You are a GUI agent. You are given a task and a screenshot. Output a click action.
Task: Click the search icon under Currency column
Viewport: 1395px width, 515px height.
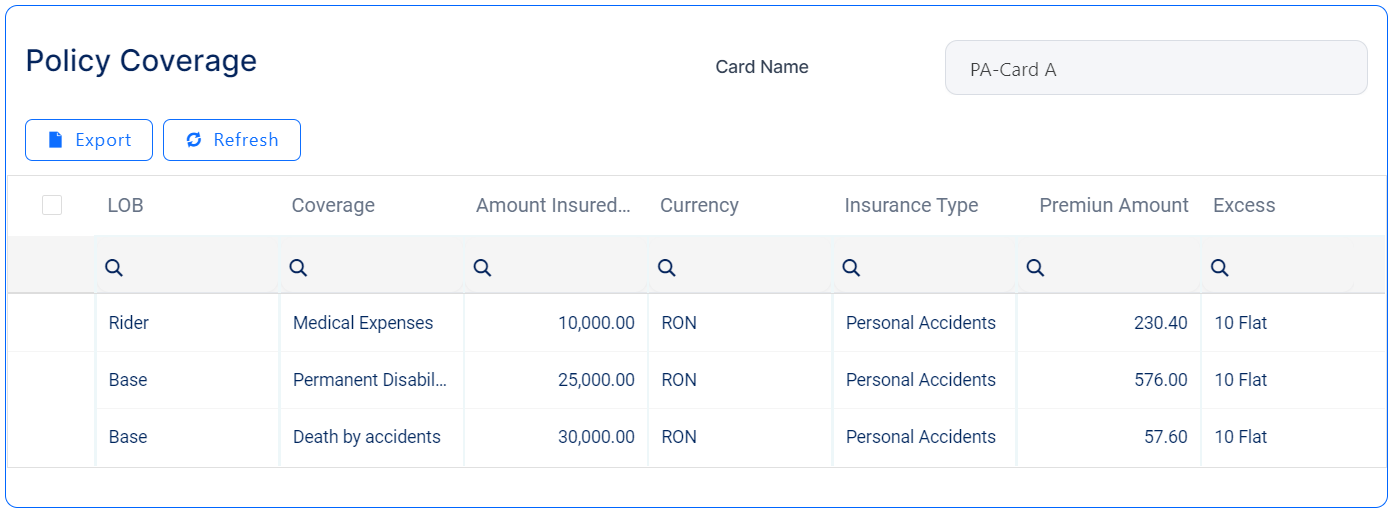pos(666,268)
